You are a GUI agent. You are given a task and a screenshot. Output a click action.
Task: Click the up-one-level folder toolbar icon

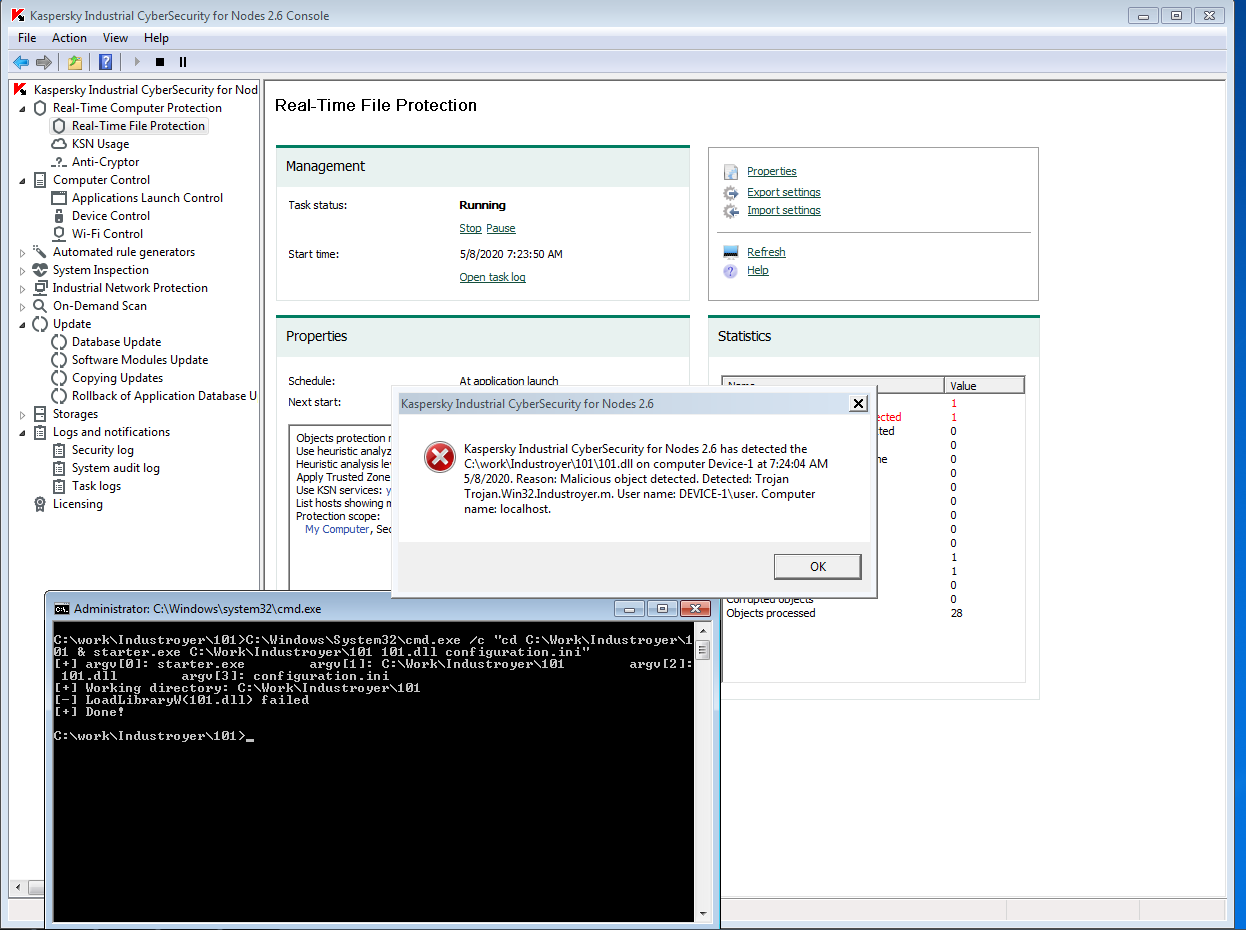(75, 62)
